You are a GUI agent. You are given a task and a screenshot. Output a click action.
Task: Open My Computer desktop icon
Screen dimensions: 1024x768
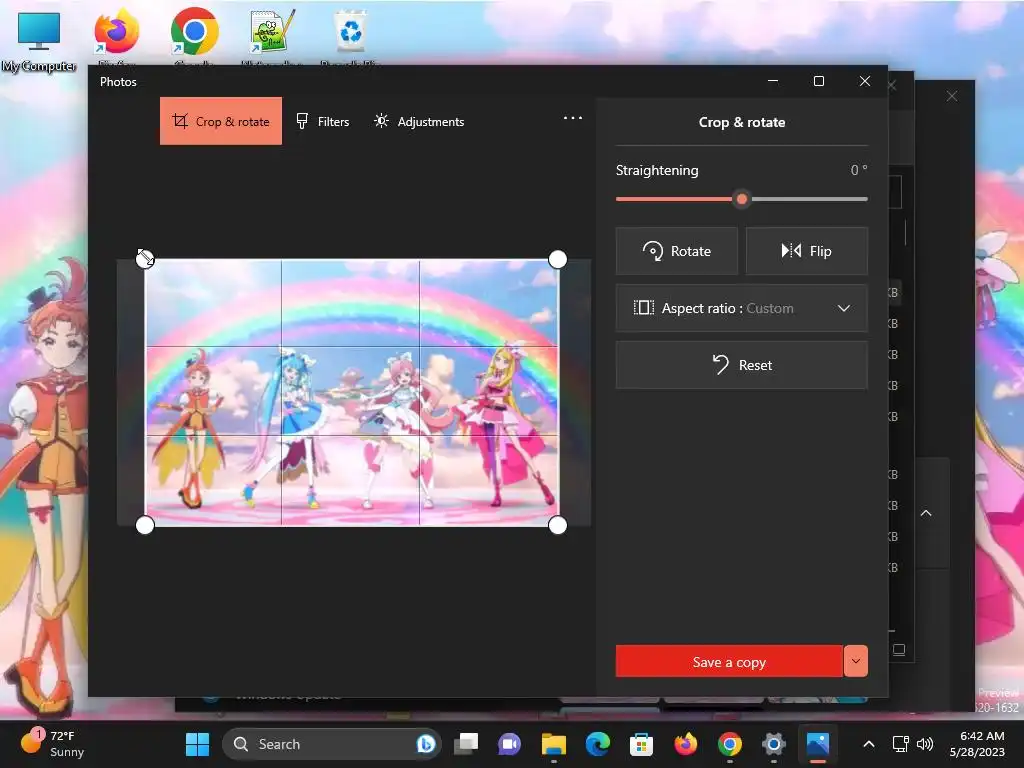(39, 40)
